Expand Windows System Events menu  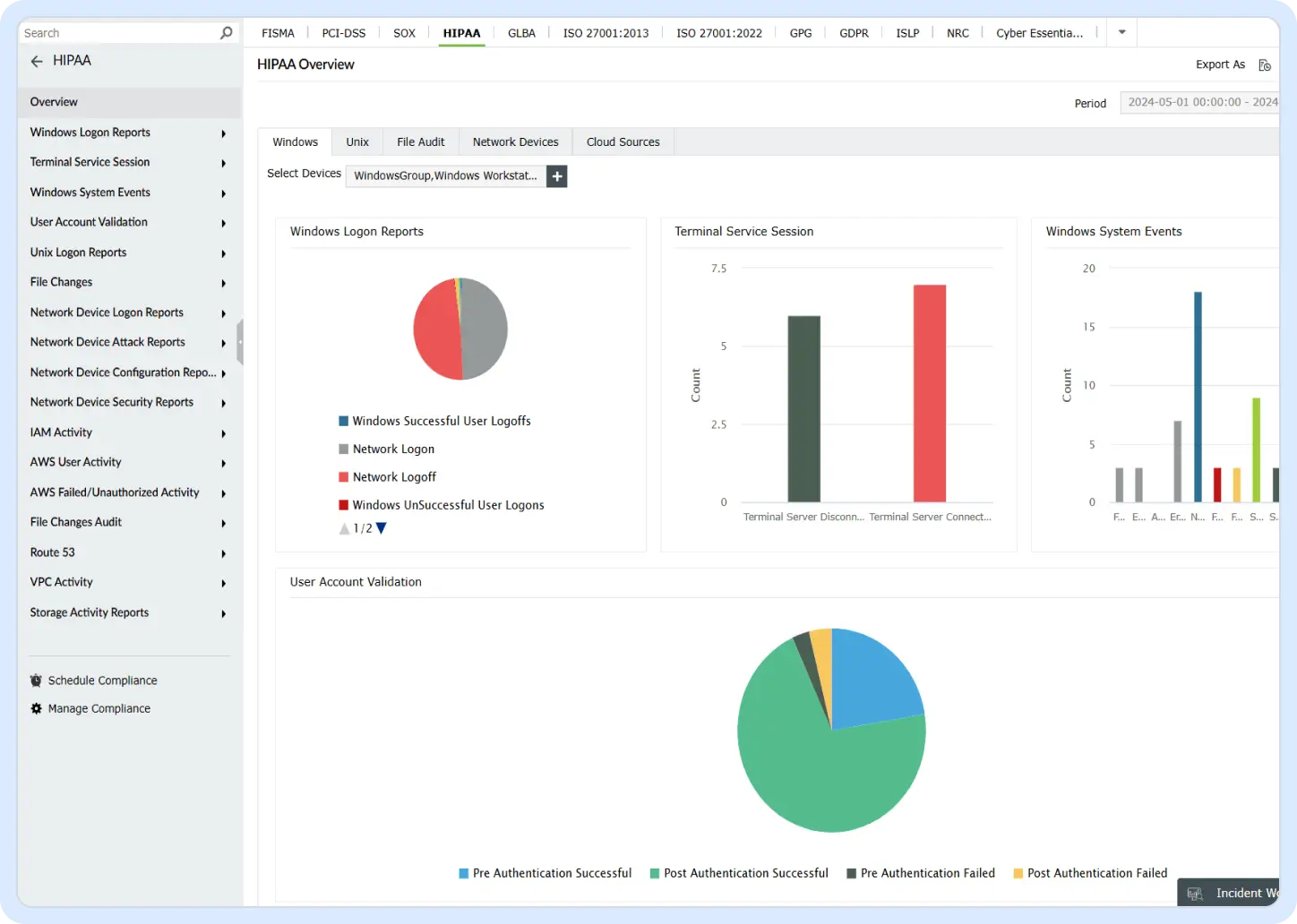(223, 193)
